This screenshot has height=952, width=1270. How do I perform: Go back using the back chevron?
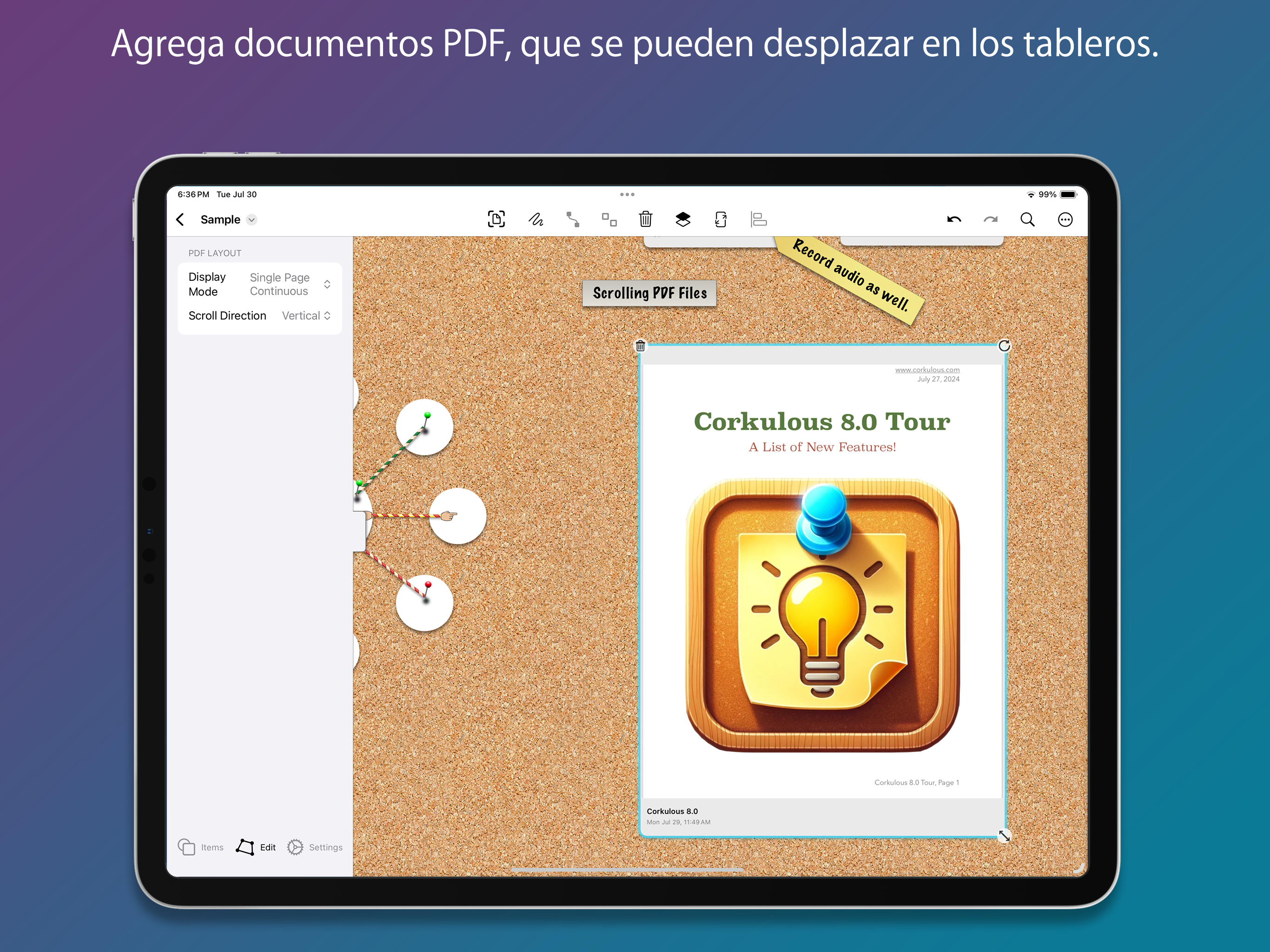click(180, 220)
